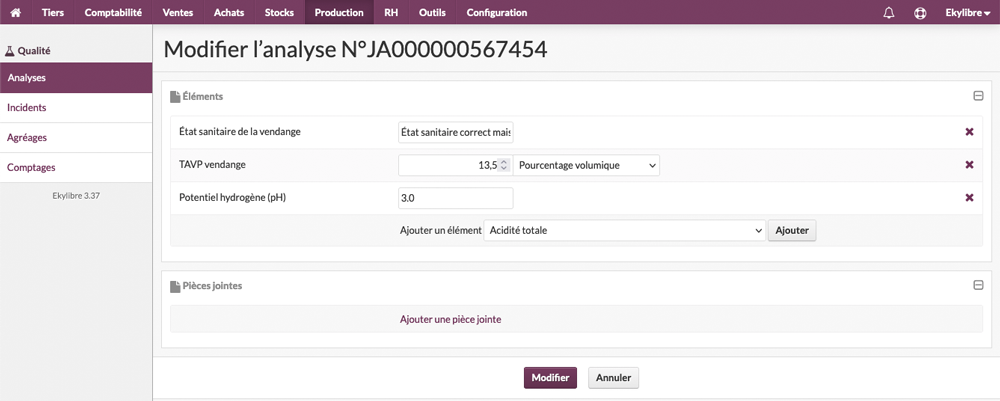Open the Ventes menu
The height and width of the screenshot is (401, 1000).
[x=178, y=12]
